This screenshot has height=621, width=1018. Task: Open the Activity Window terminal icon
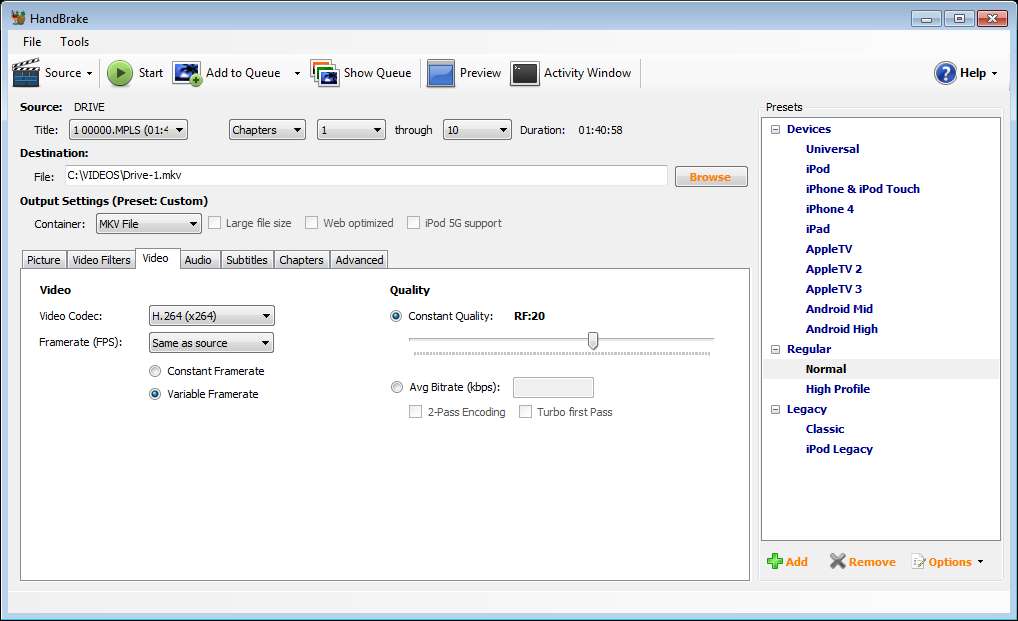pyautogui.click(x=525, y=73)
